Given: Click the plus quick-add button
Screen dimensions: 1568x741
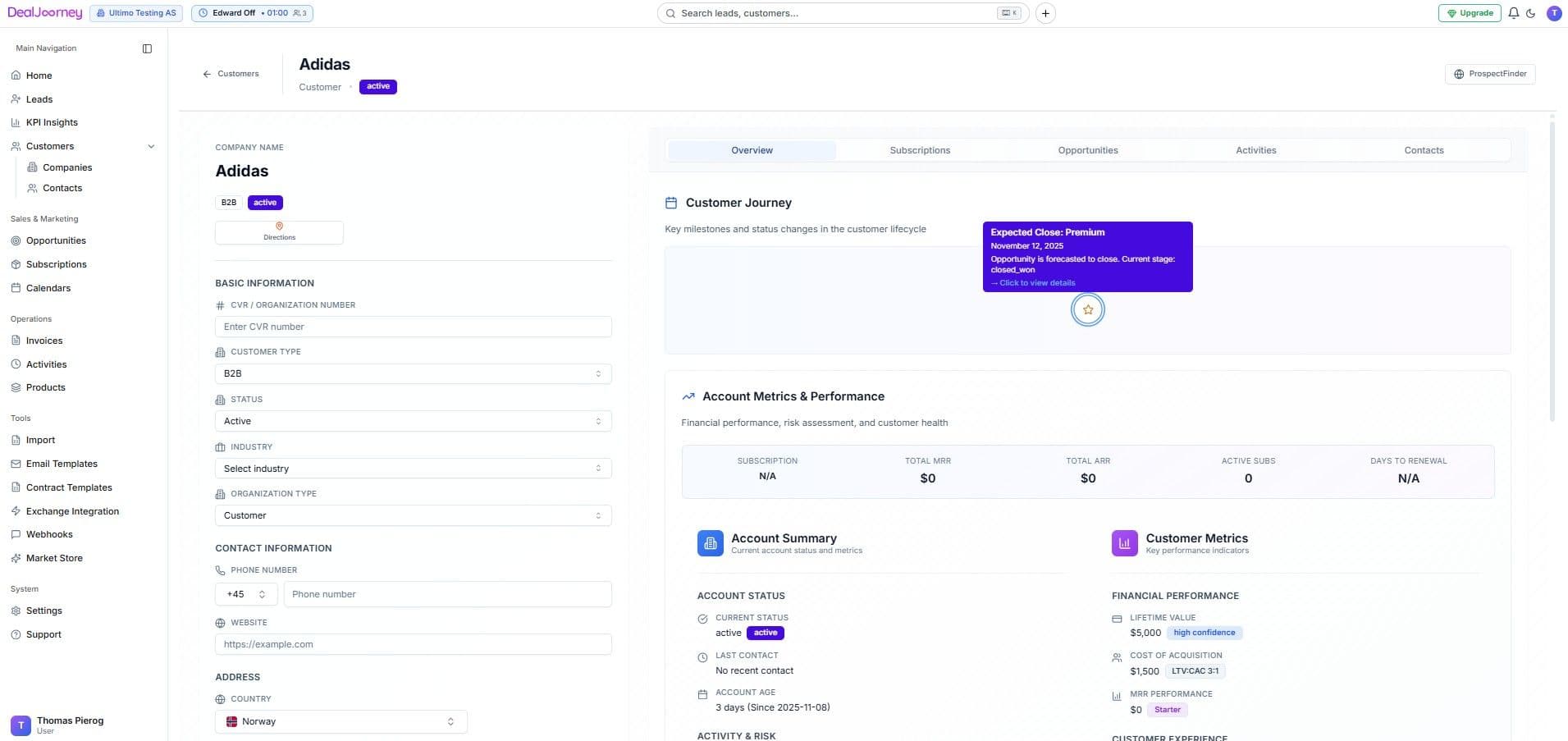Looking at the screenshot, I should tap(1045, 13).
